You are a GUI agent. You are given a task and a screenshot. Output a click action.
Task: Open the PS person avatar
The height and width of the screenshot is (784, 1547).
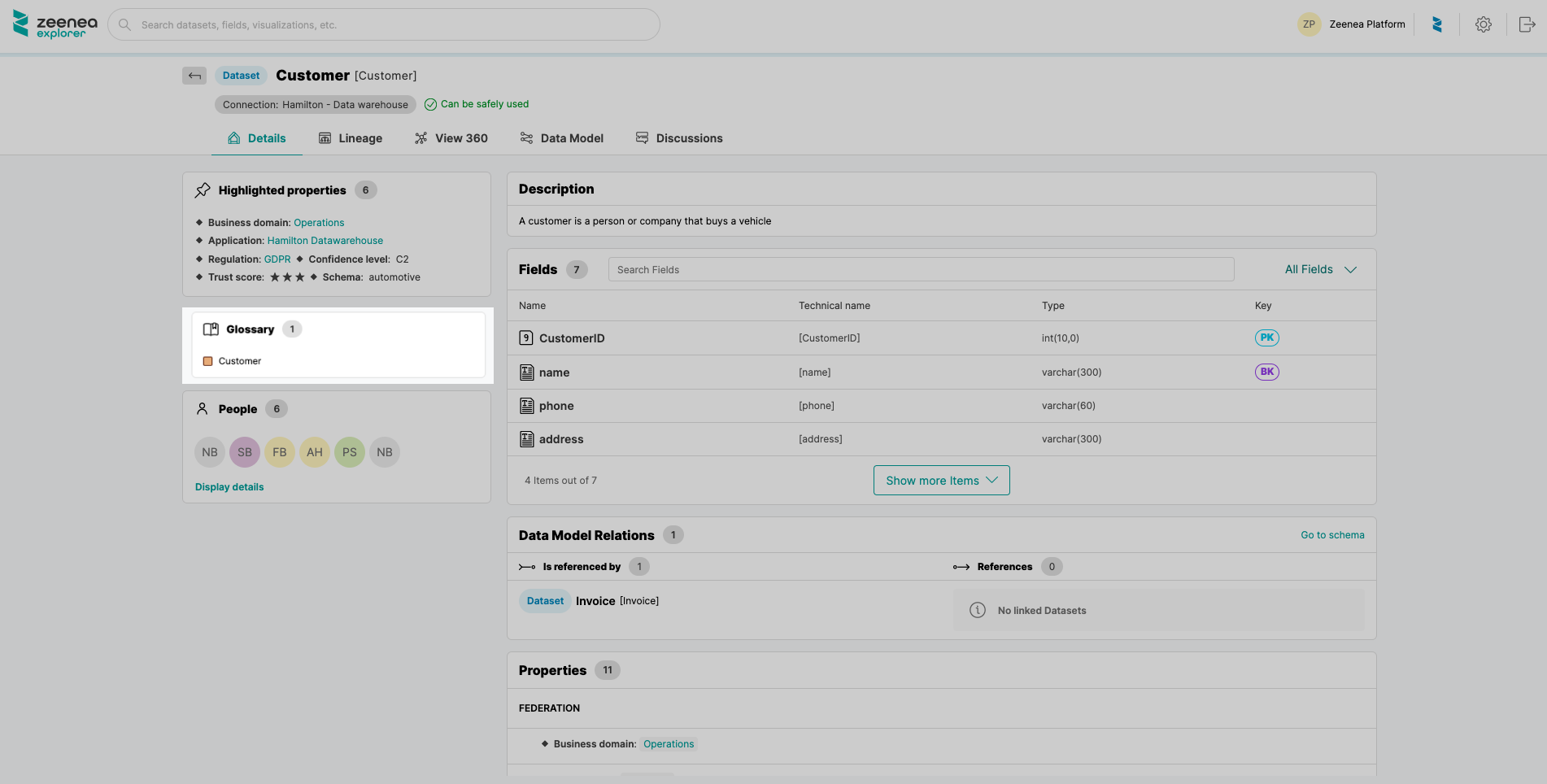coord(350,452)
